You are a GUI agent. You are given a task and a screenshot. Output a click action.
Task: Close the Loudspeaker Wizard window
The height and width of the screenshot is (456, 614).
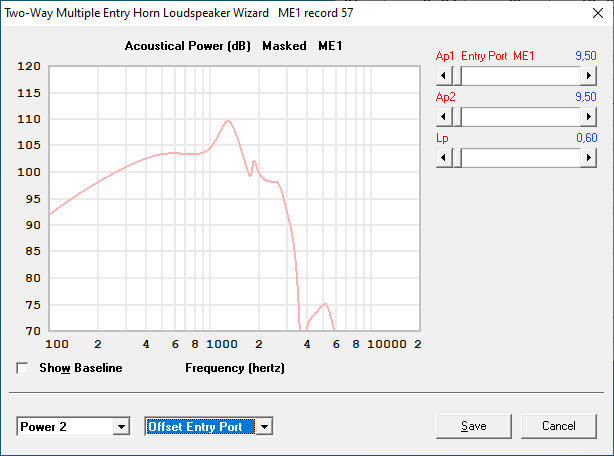pos(598,13)
